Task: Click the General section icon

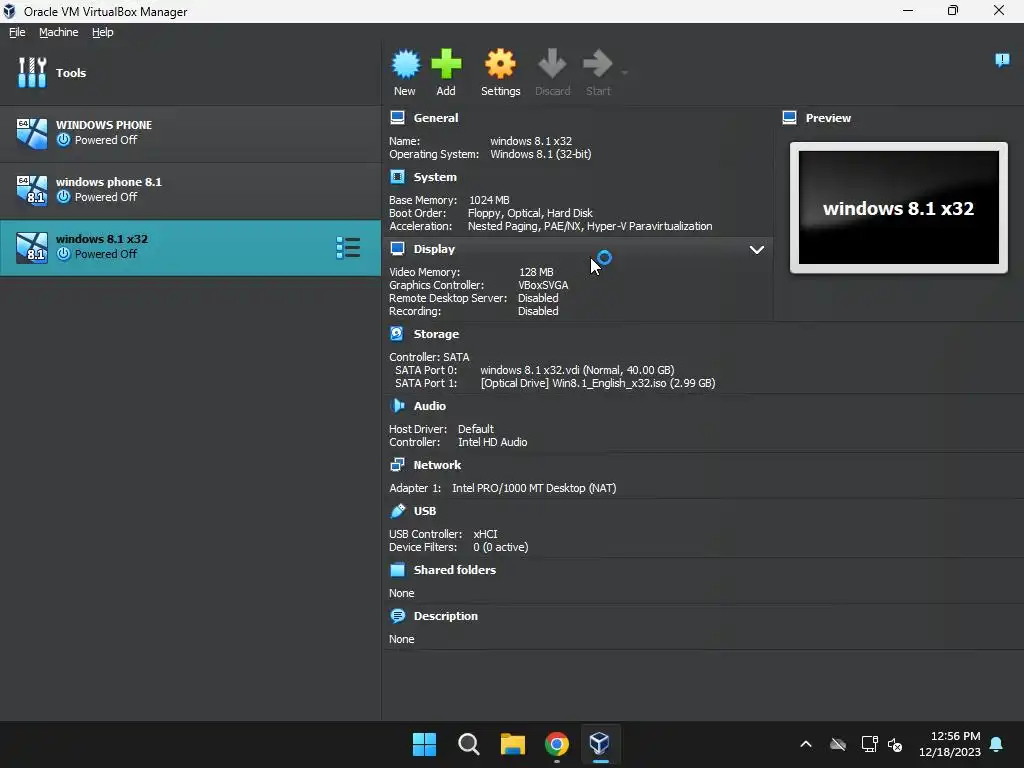Action: tap(397, 118)
